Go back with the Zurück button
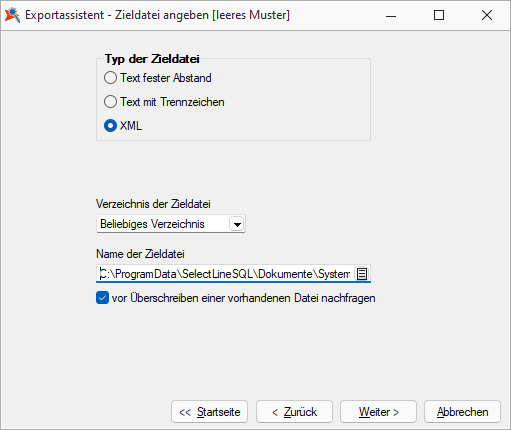The image size is (511, 430). (294, 412)
